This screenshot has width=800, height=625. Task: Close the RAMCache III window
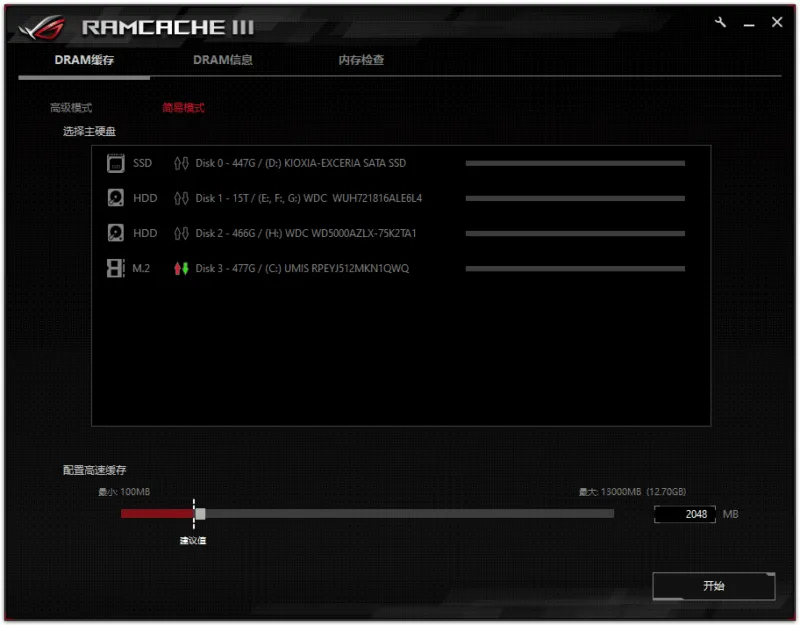[777, 22]
